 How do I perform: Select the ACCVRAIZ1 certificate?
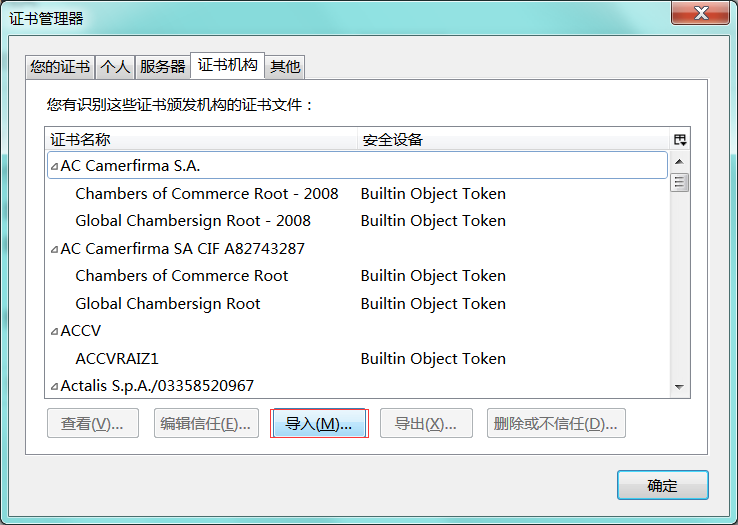[x=117, y=359]
